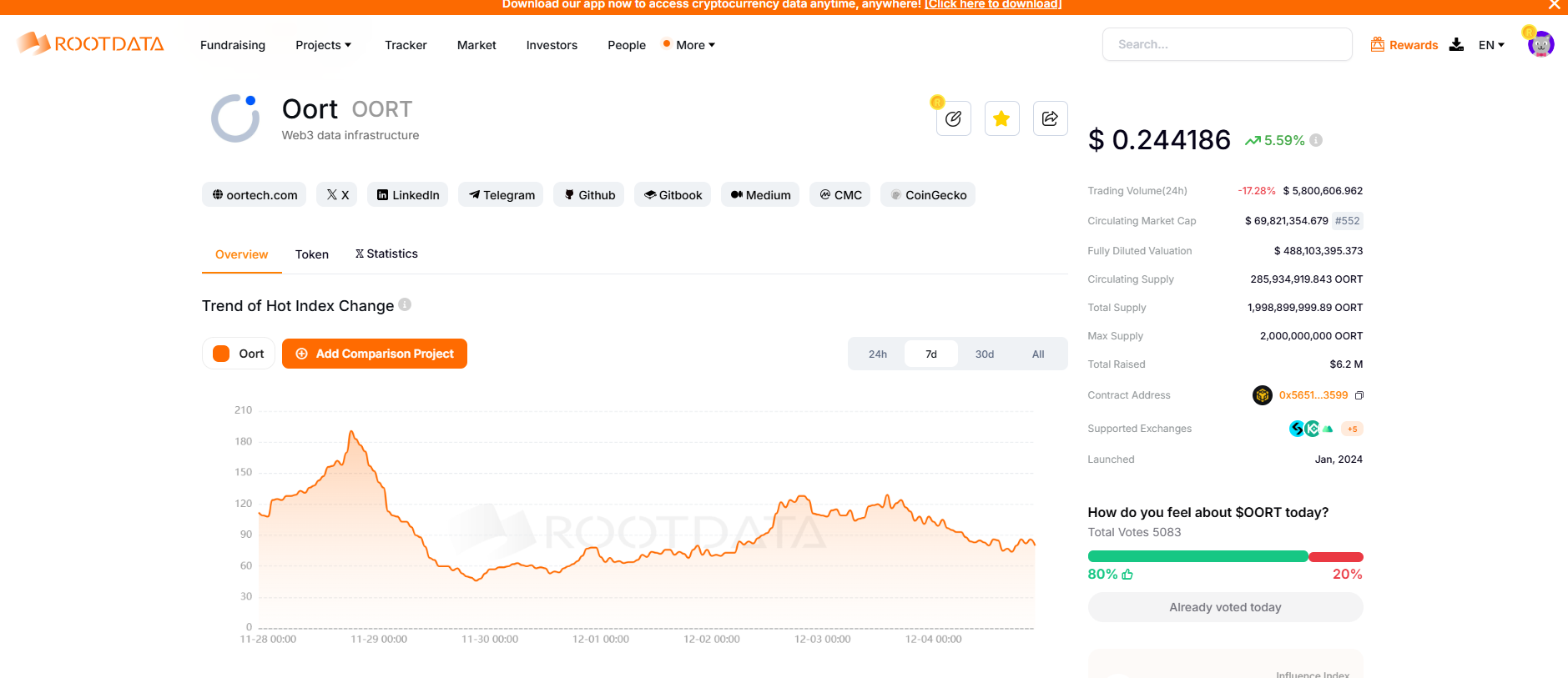Show the +5 more exchanges badge
Image resolution: width=1568 pixels, height=678 pixels.
[x=1352, y=429]
